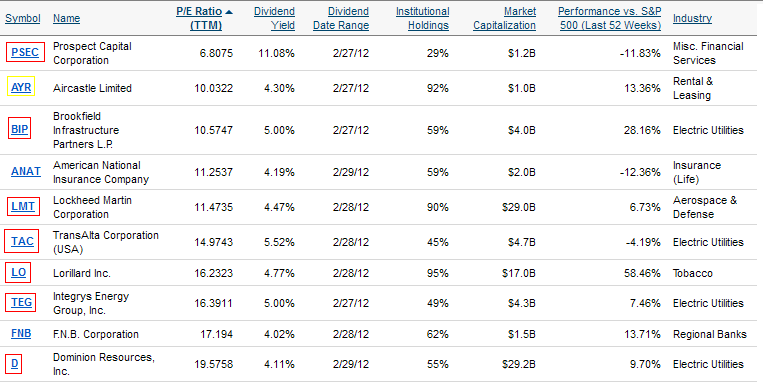763x385 pixels.
Task: Sort by Market Capitalization header
Action: 504,18
